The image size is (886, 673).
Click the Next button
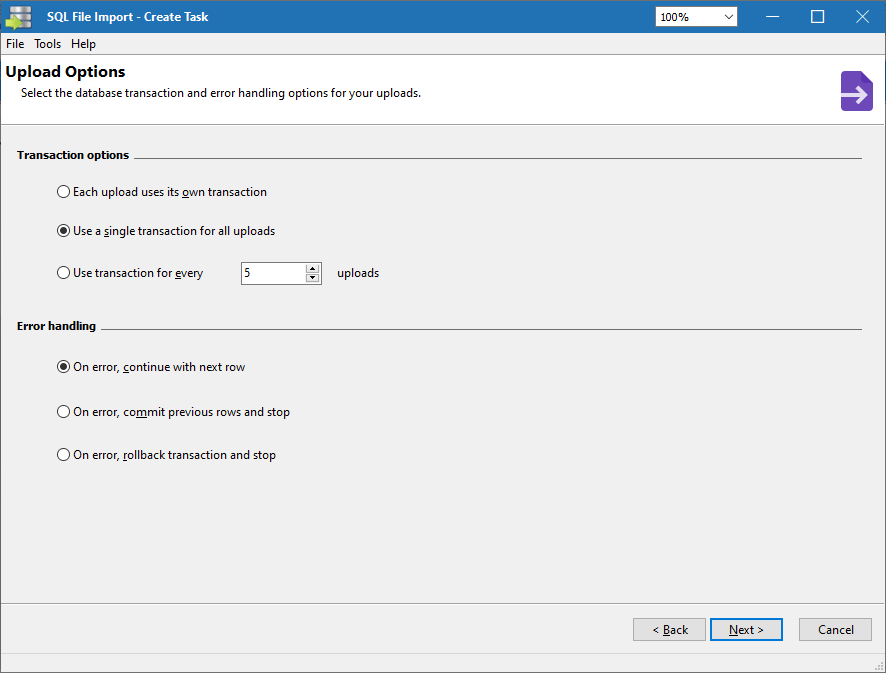click(x=746, y=630)
